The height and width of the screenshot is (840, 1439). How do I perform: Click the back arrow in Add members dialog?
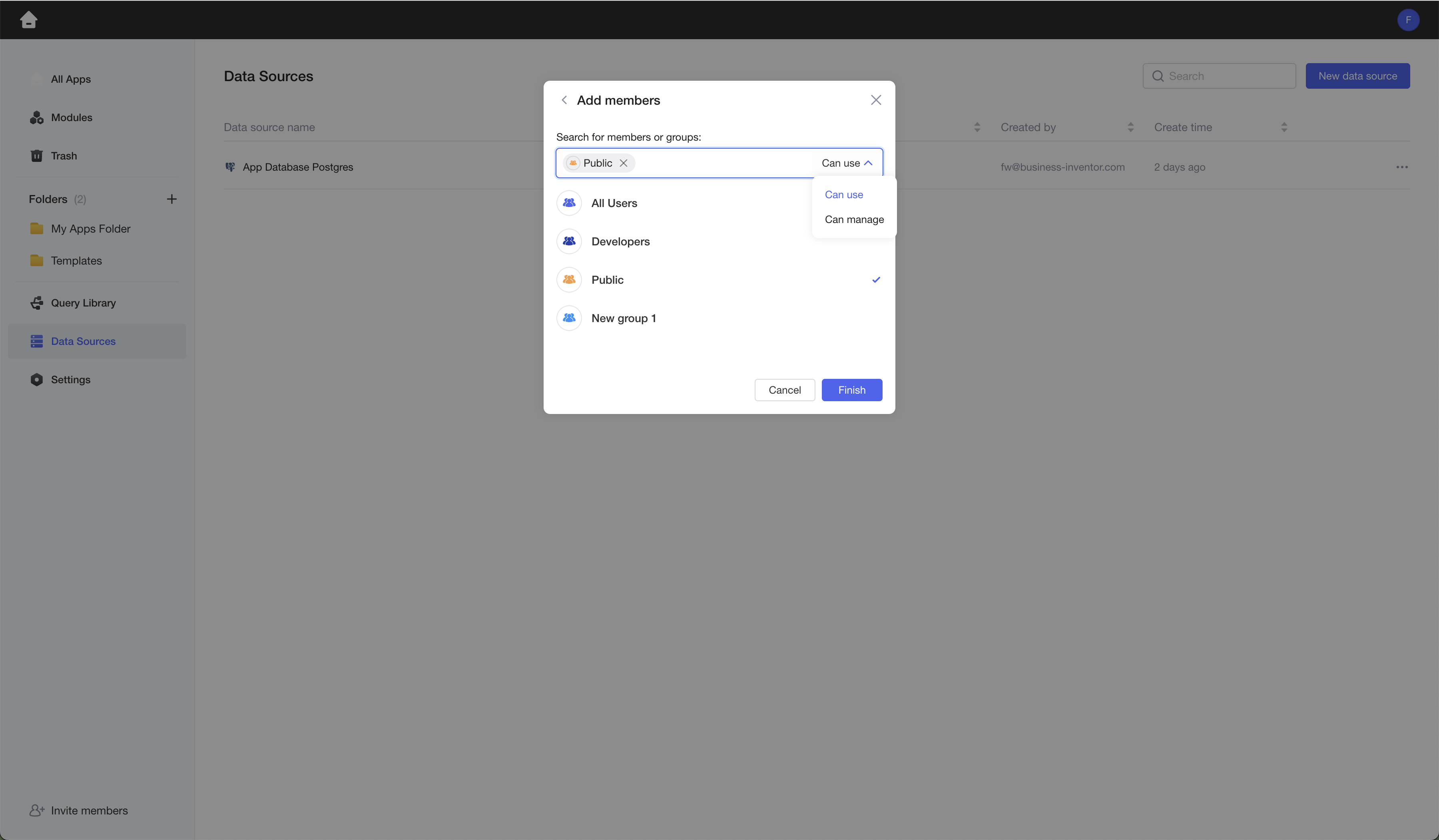coord(564,100)
